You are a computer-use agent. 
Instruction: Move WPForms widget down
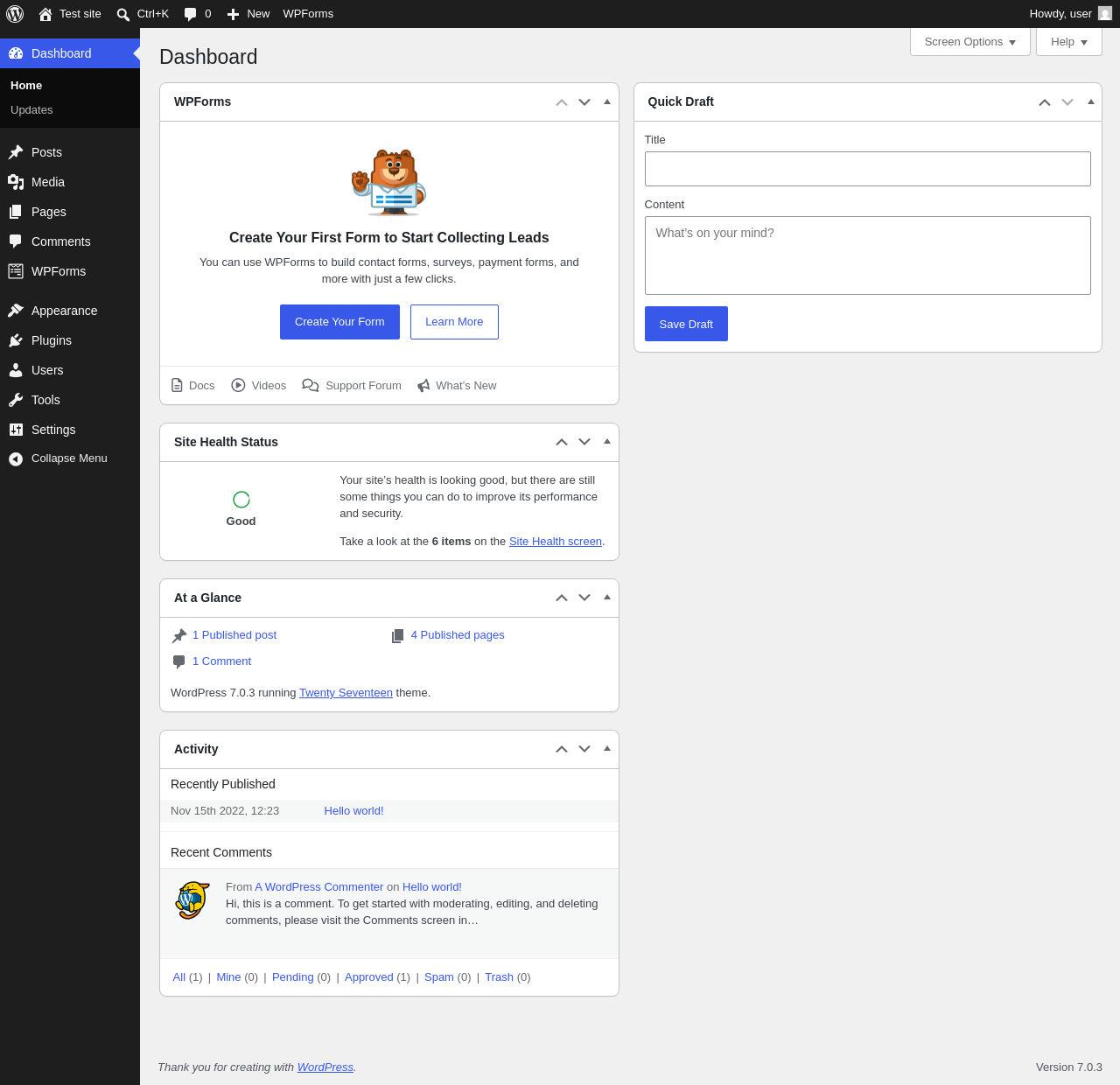[584, 102]
